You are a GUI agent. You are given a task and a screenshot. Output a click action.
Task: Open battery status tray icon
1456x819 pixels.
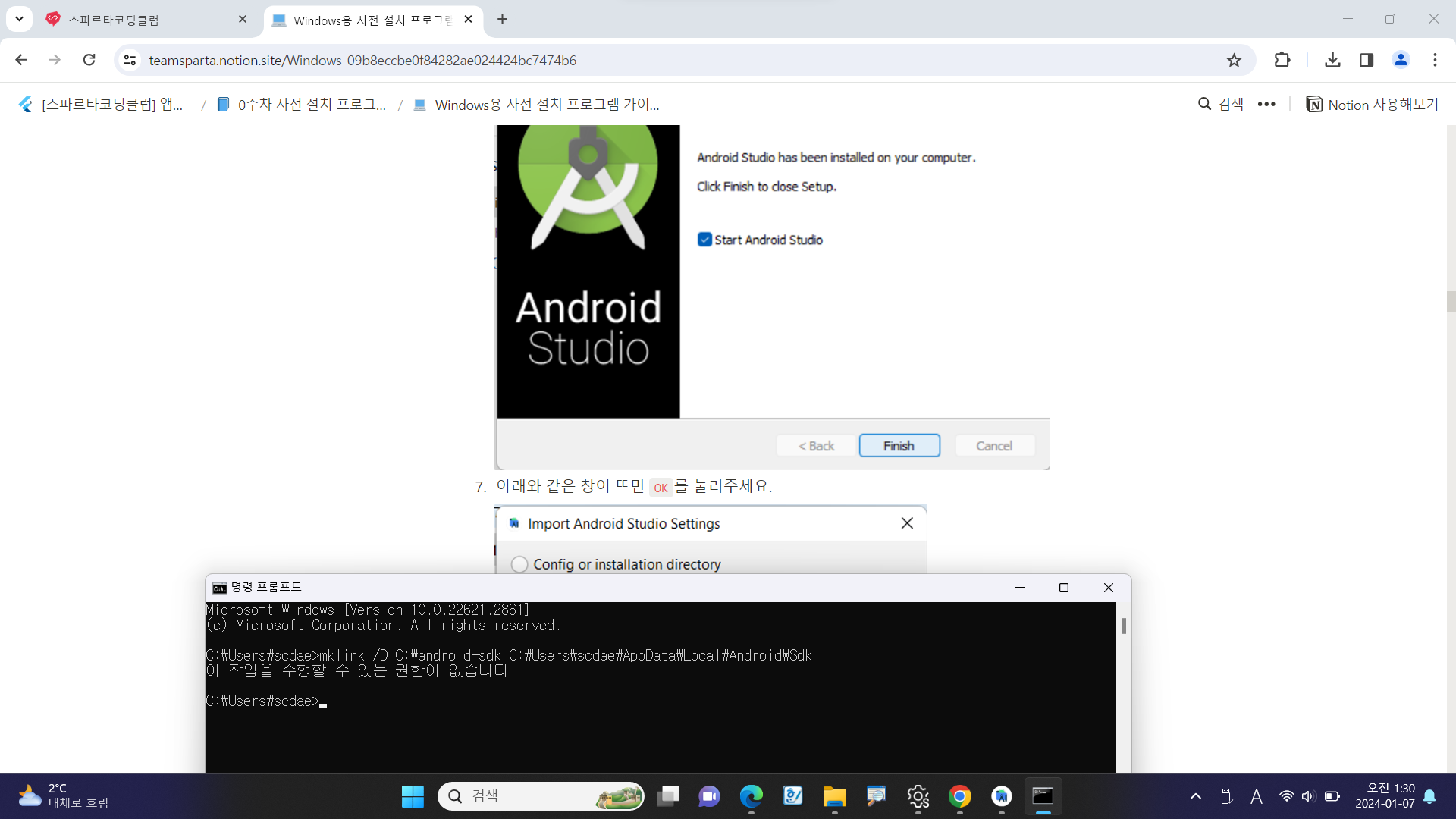(x=1332, y=796)
